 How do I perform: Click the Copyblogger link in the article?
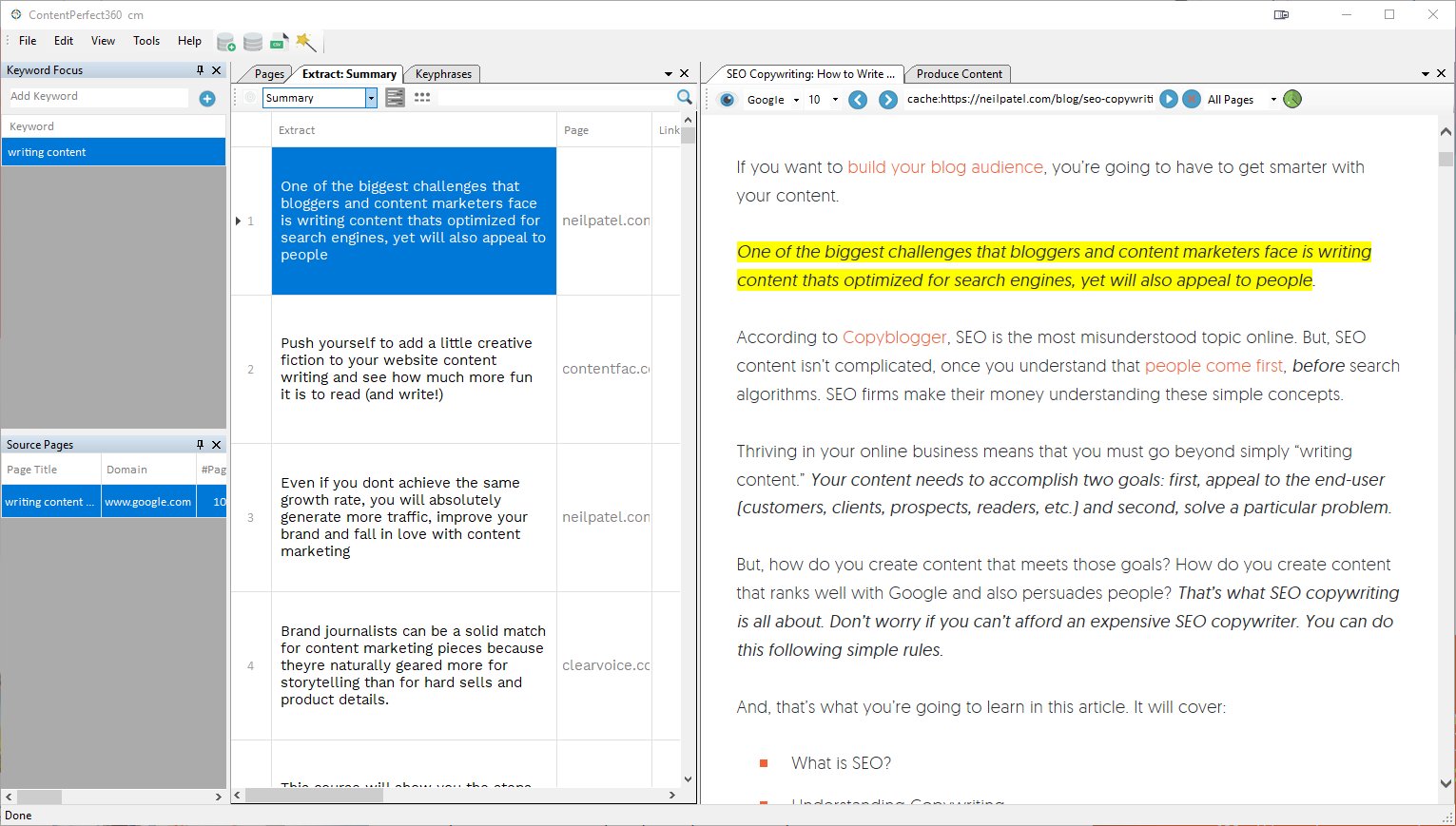click(x=894, y=336)
